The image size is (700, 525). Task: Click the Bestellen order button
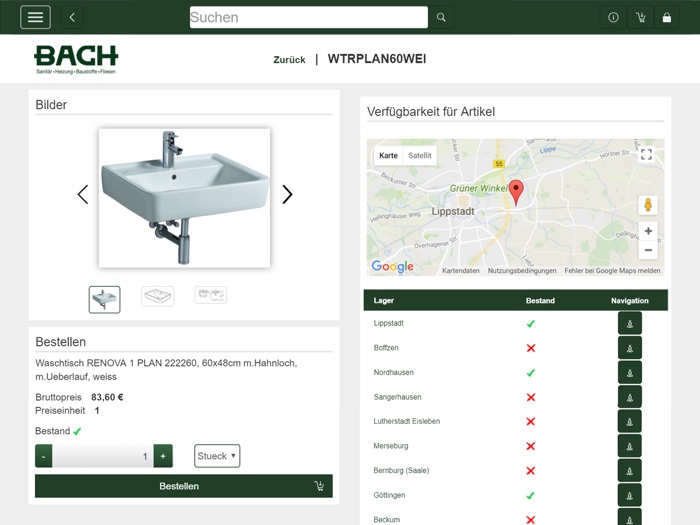click(x=184, y=486)
